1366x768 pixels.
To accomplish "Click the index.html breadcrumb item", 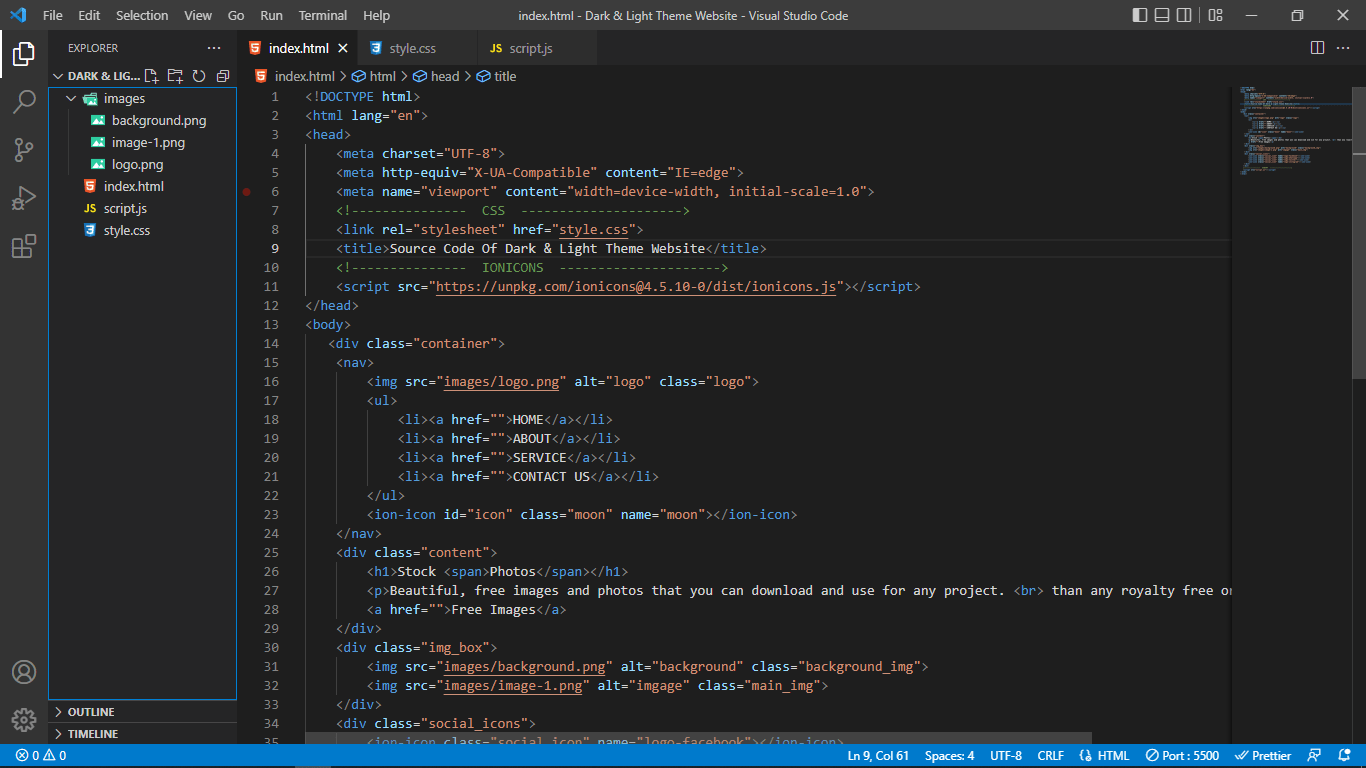I will click(x=295, y=76).
